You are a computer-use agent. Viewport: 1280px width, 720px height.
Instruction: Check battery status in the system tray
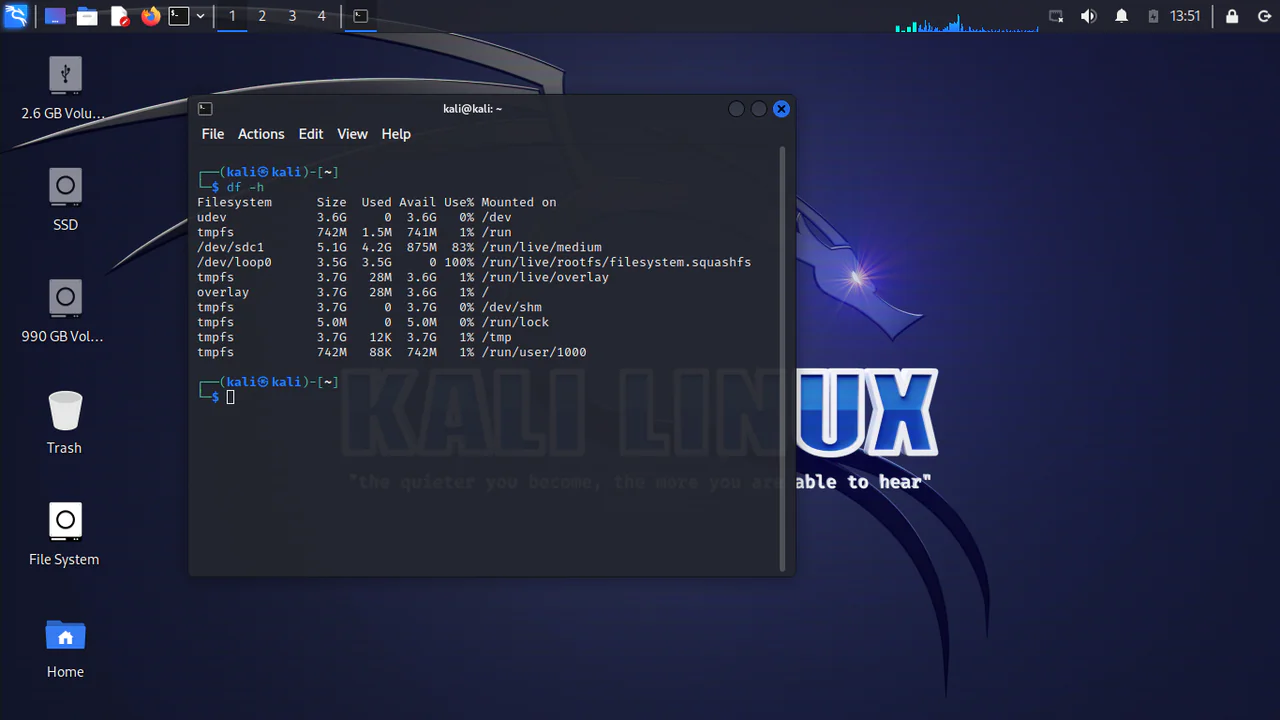(1152, 16)
